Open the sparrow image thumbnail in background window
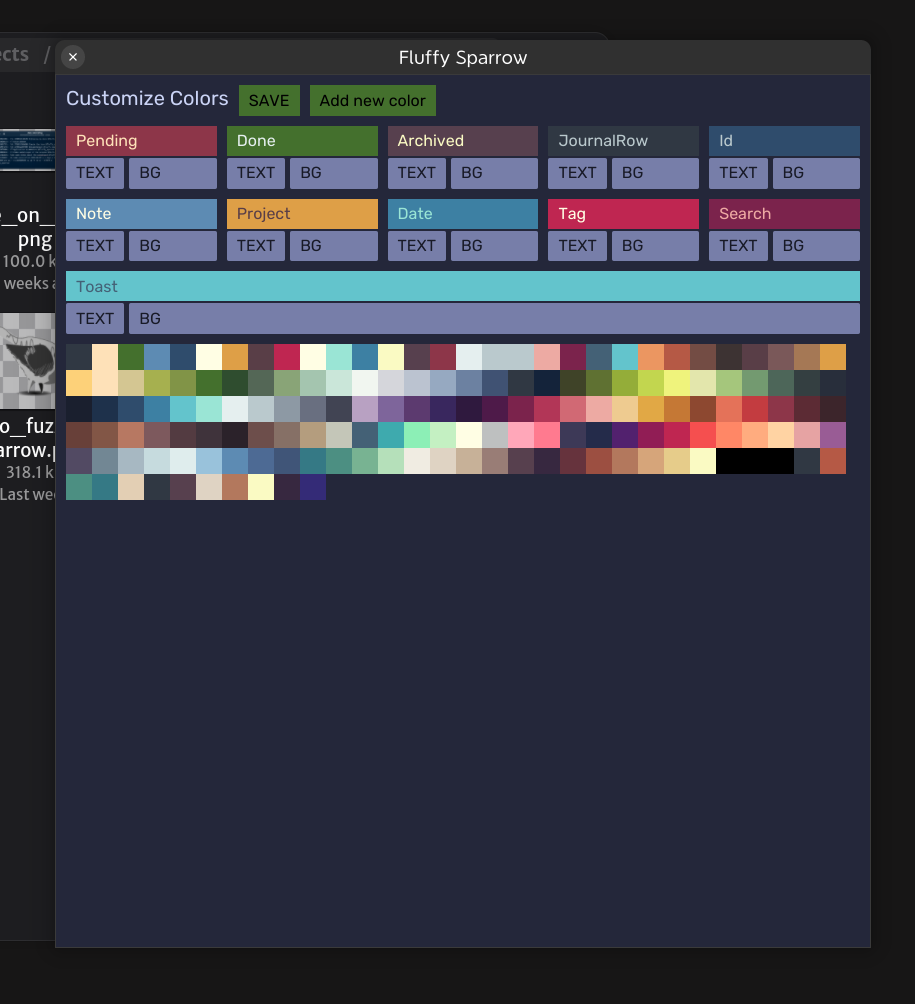 click(x=28, y=361)
